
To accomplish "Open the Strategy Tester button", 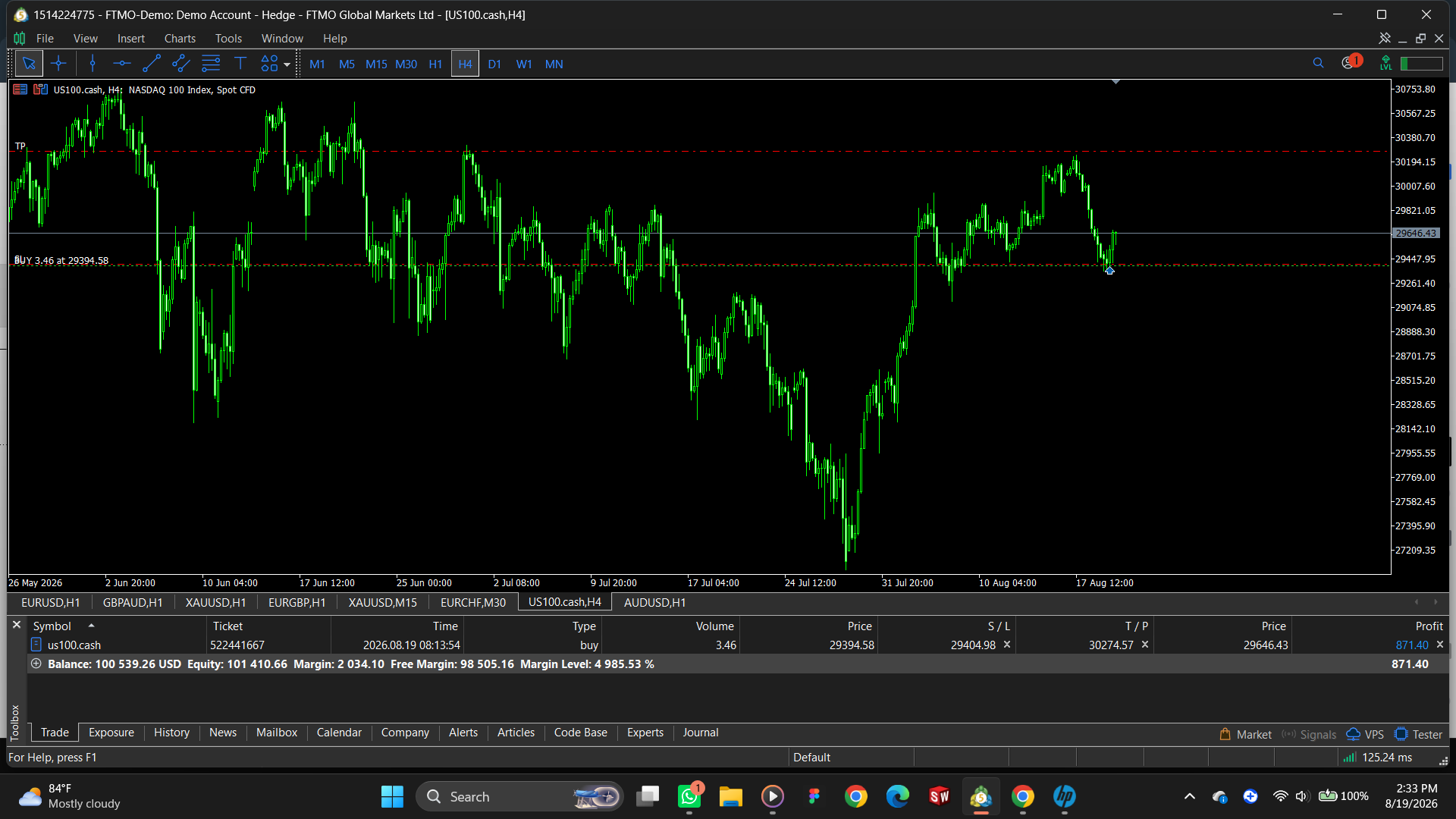I will [x=1418, y=734].
